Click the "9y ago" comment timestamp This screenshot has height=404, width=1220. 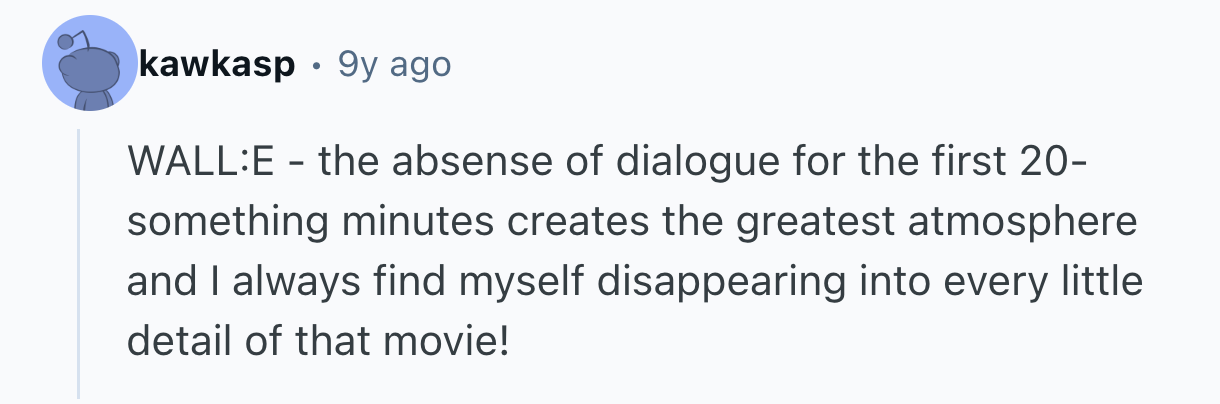(x=394, y=66)
